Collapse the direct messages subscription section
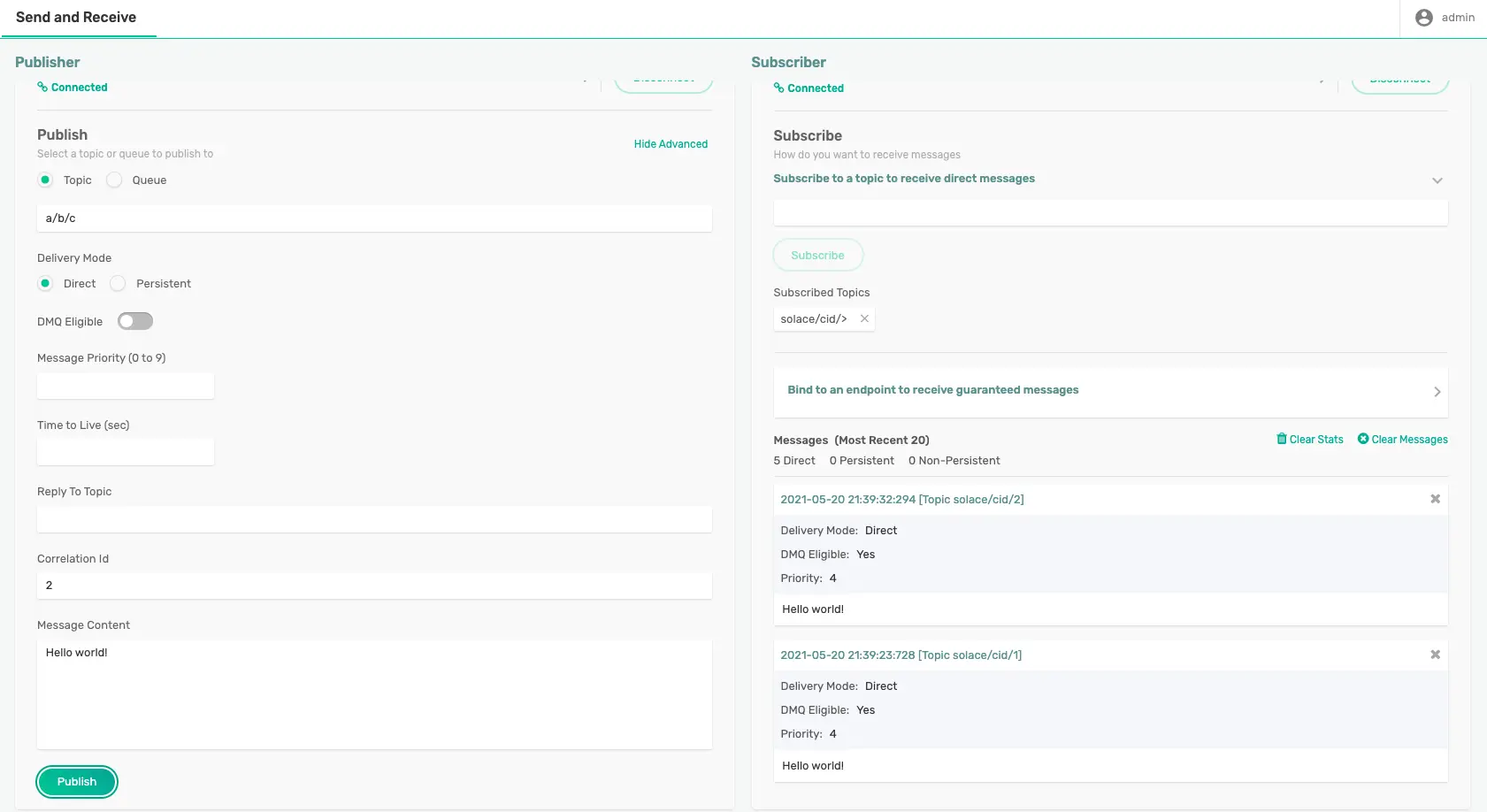 click(x=1437, y=180)
